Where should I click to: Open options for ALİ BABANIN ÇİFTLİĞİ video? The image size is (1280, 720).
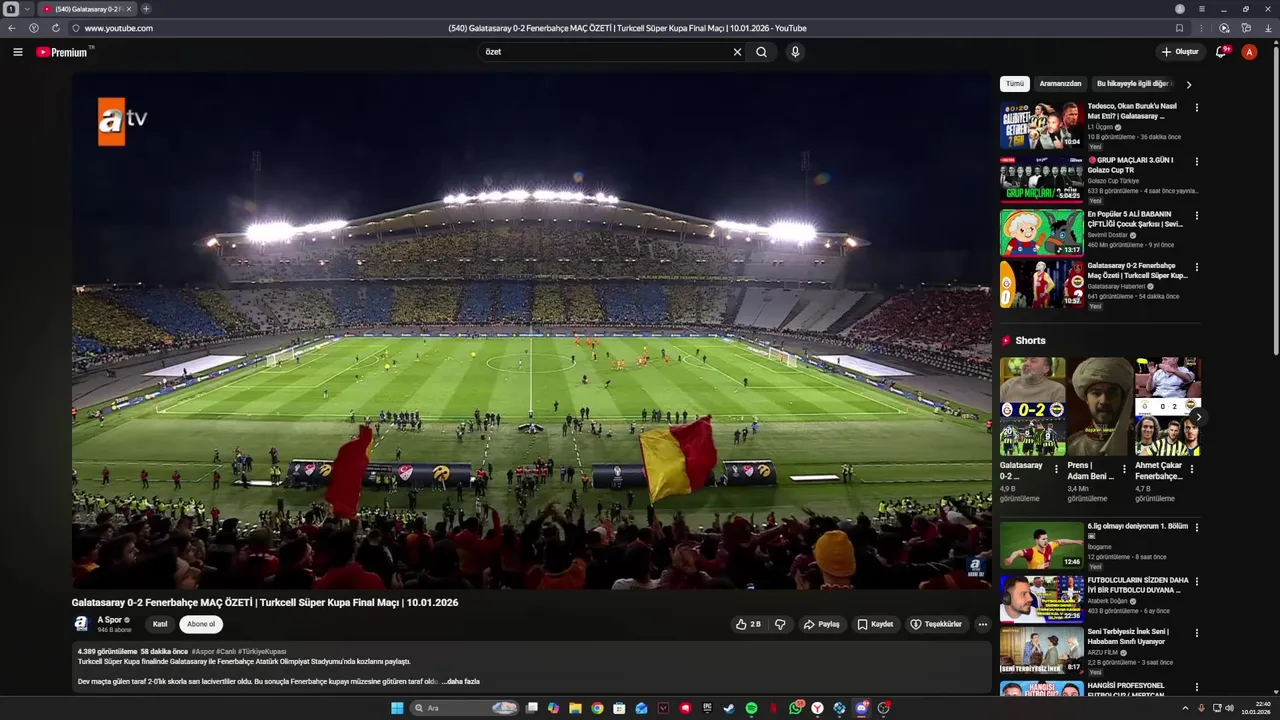pos(1197,215)
